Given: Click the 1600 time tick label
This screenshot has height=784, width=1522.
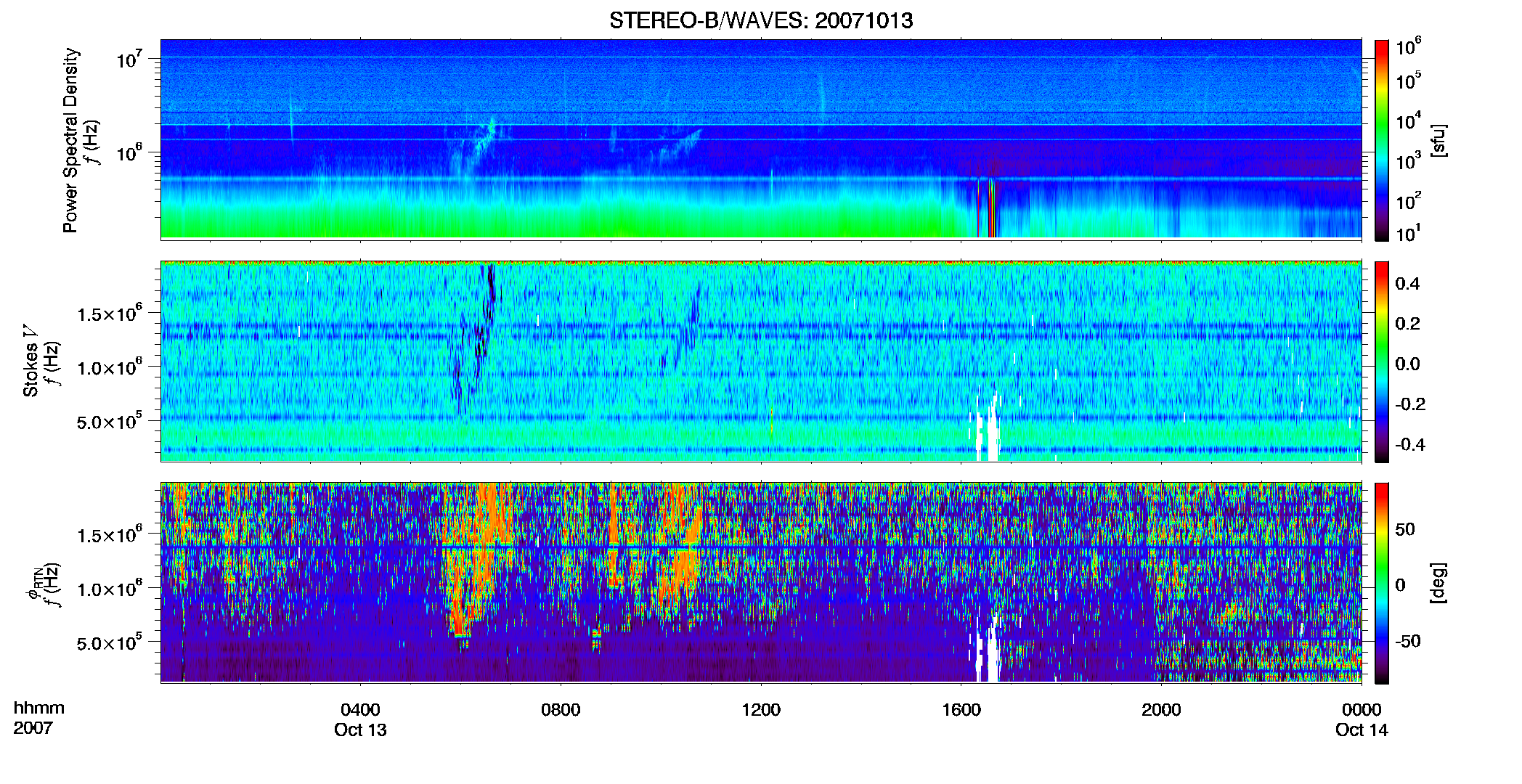Looking at the screenshot, I should click(961, 709).
